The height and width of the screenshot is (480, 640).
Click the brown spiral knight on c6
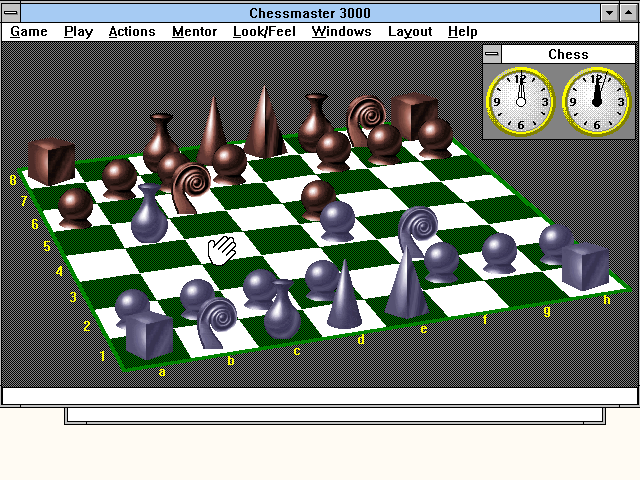(190, 188)
